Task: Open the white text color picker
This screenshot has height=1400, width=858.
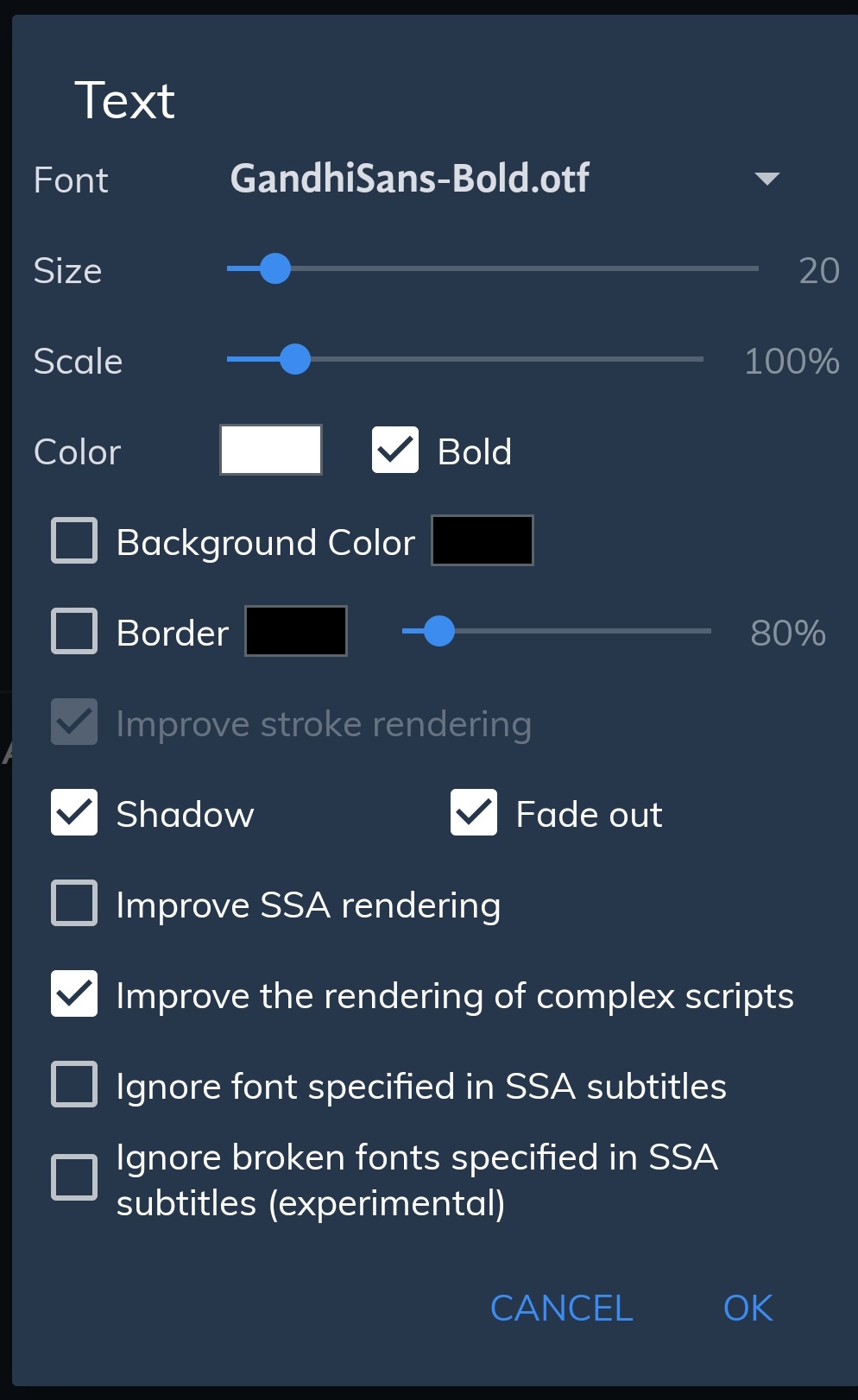Action: [x=270, y=450]
